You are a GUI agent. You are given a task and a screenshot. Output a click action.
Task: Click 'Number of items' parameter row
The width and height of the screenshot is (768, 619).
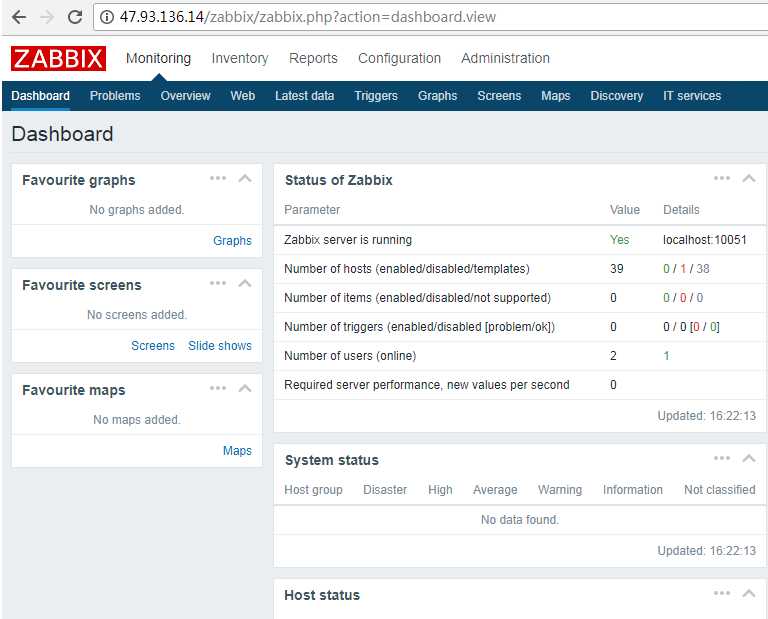point(417,298)
